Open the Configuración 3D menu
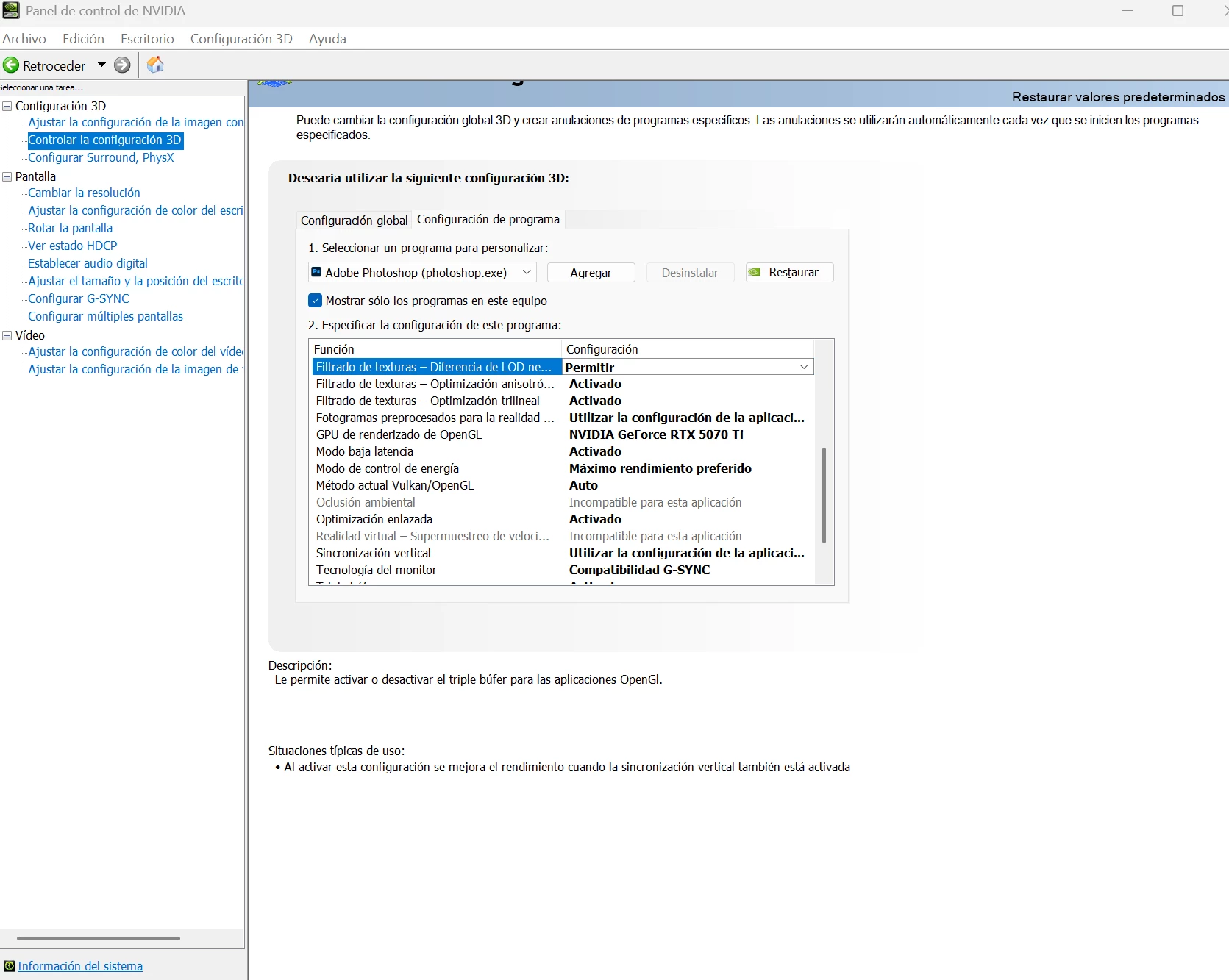The image size is (1229, 980). [x=241, y=39]
